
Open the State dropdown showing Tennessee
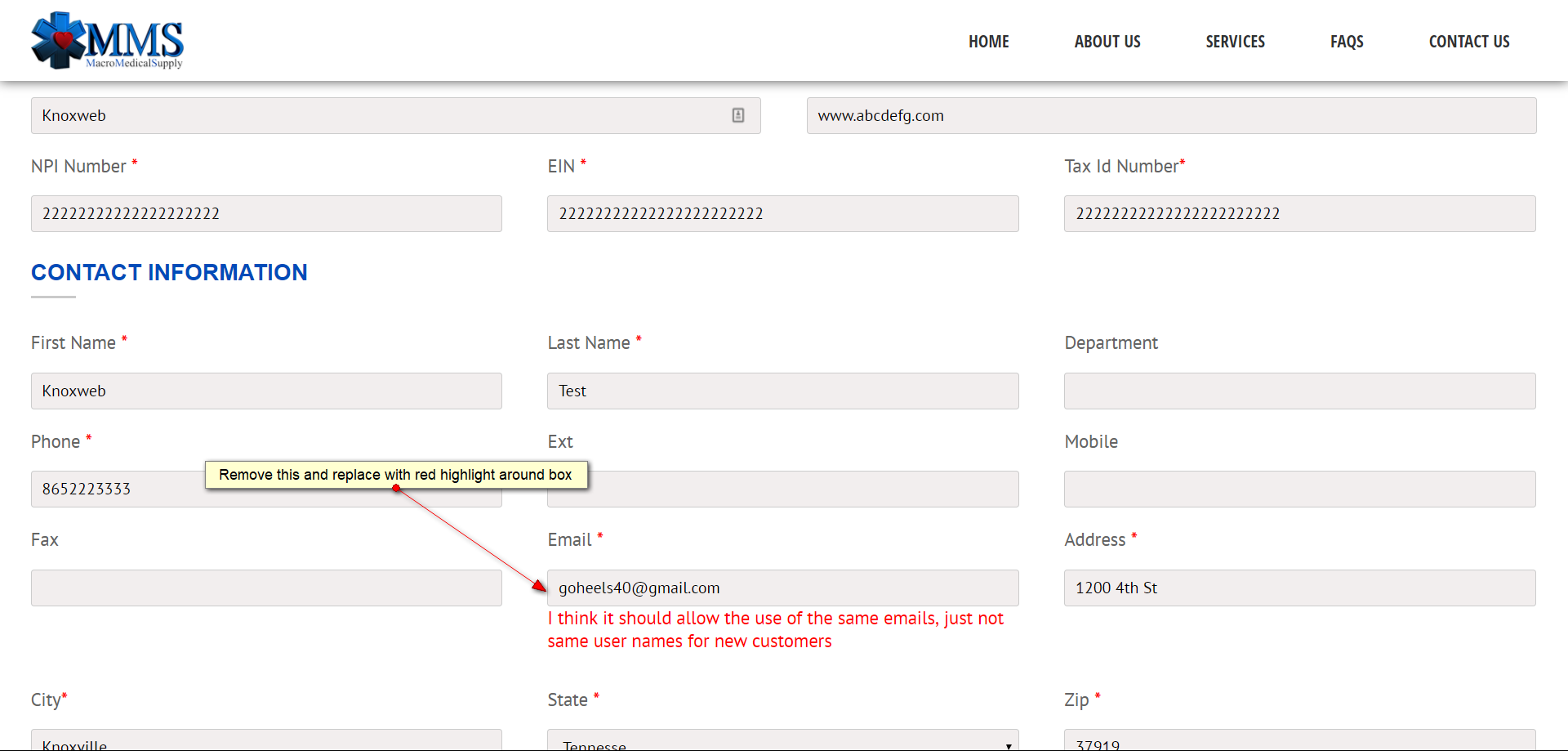coord(782,742)
